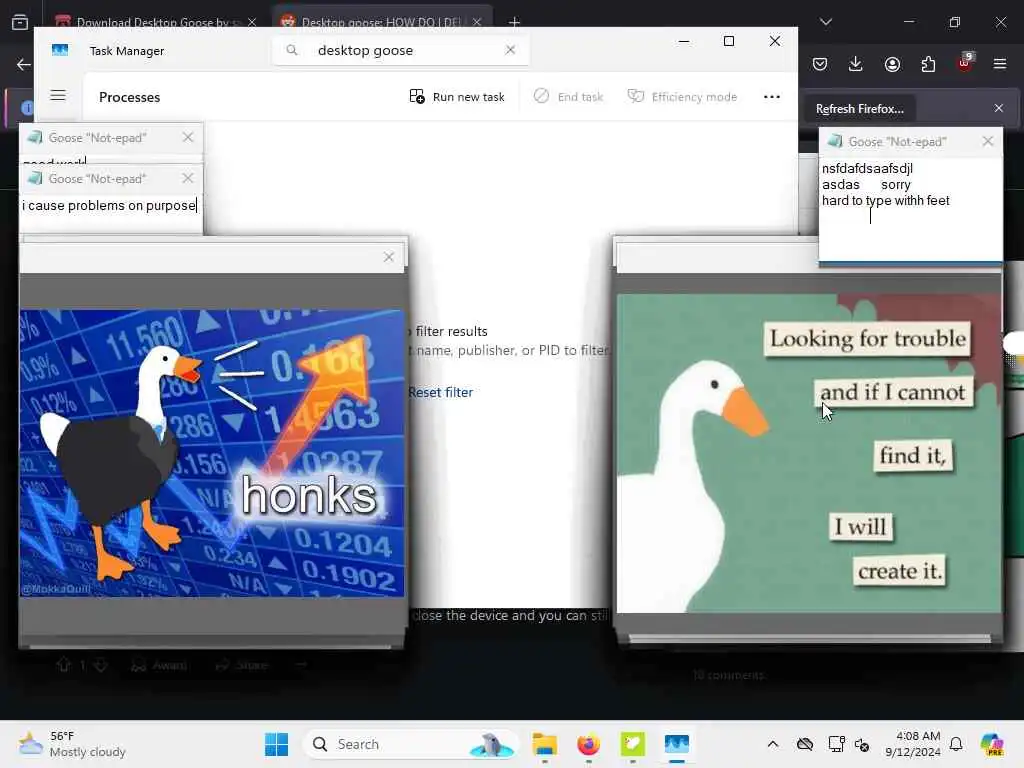Image resolution: width=1024 pixels, height=768 pixels.
Task: Open Firefox account icon
Action: pyautogui.click(x=892, y=64)
